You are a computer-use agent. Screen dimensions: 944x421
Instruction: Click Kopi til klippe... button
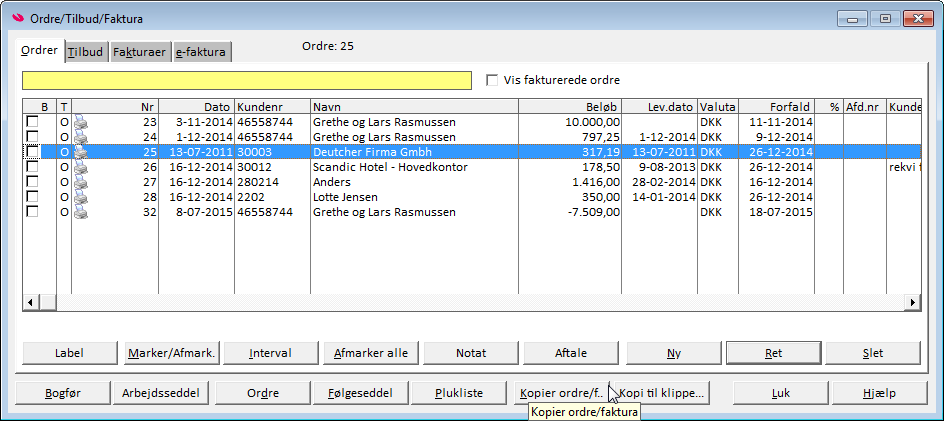pyautogui.click(x=660, y=394)
